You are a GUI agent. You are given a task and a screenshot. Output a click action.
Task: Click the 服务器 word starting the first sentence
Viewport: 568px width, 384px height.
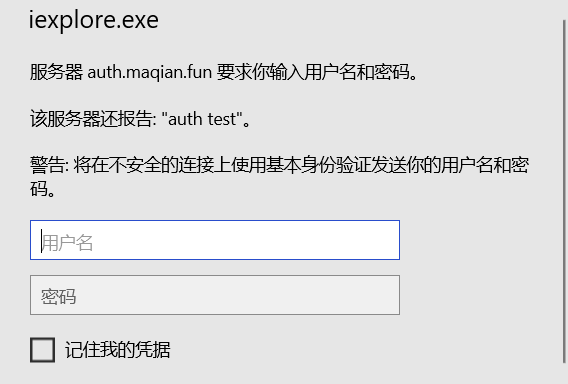point(56,72)
